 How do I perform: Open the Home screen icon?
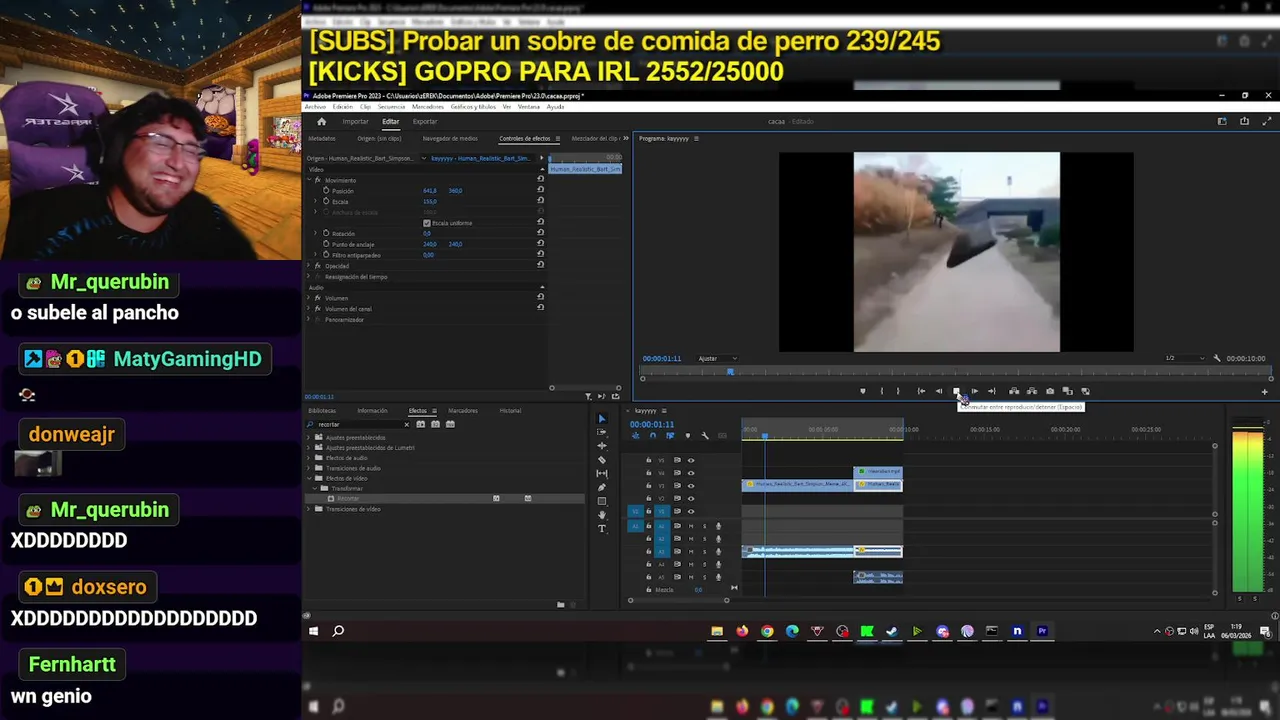[x=321, y=121]
